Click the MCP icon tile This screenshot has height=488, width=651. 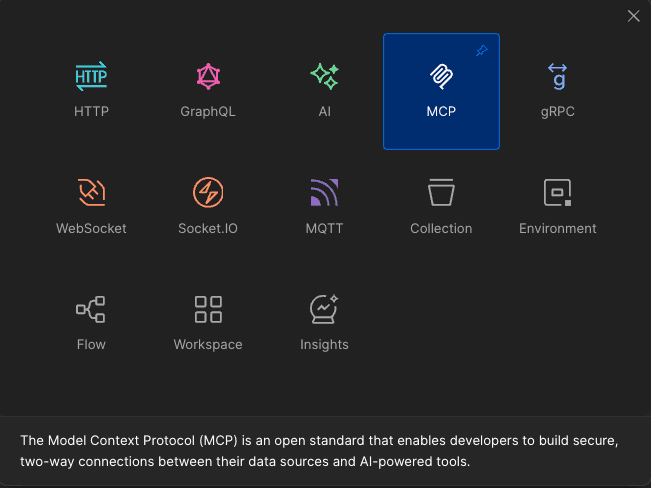point(441,78)
